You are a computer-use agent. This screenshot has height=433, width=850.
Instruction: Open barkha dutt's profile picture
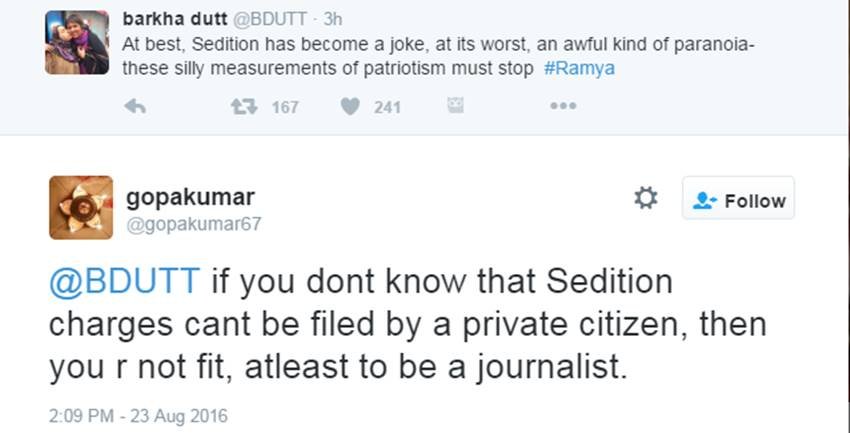click(77, 43)
